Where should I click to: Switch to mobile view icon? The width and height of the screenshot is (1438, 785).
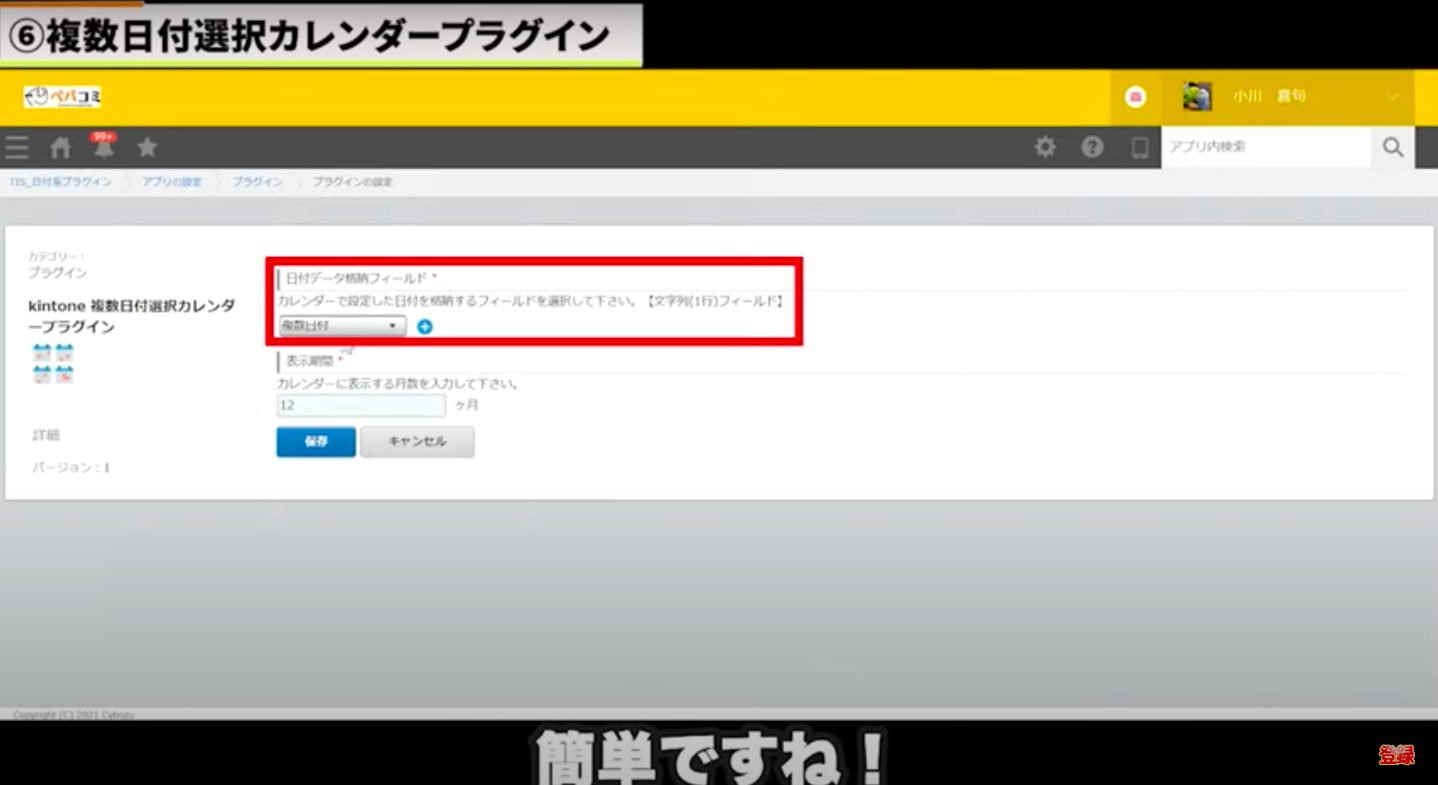(x=1139, y=148)
